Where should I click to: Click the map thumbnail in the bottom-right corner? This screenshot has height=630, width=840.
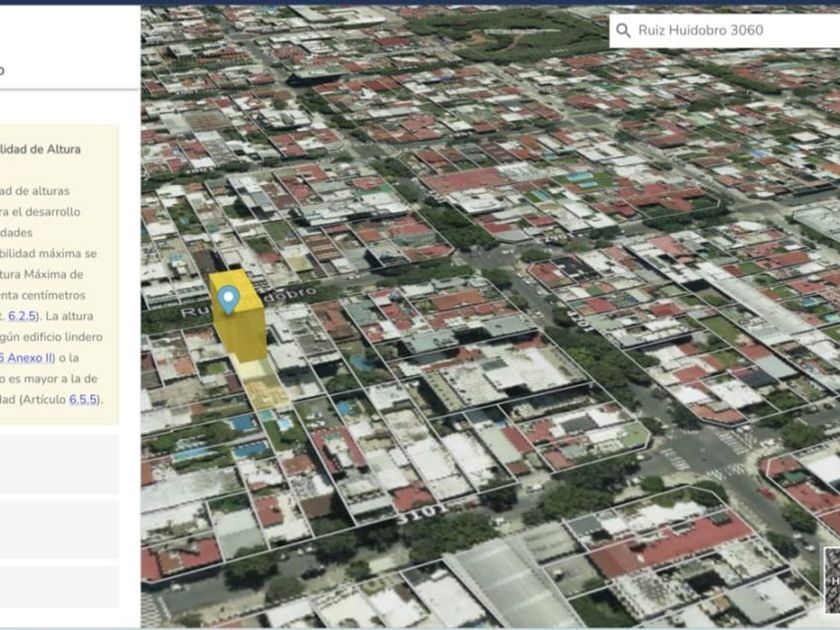click(x=832, y=580)
